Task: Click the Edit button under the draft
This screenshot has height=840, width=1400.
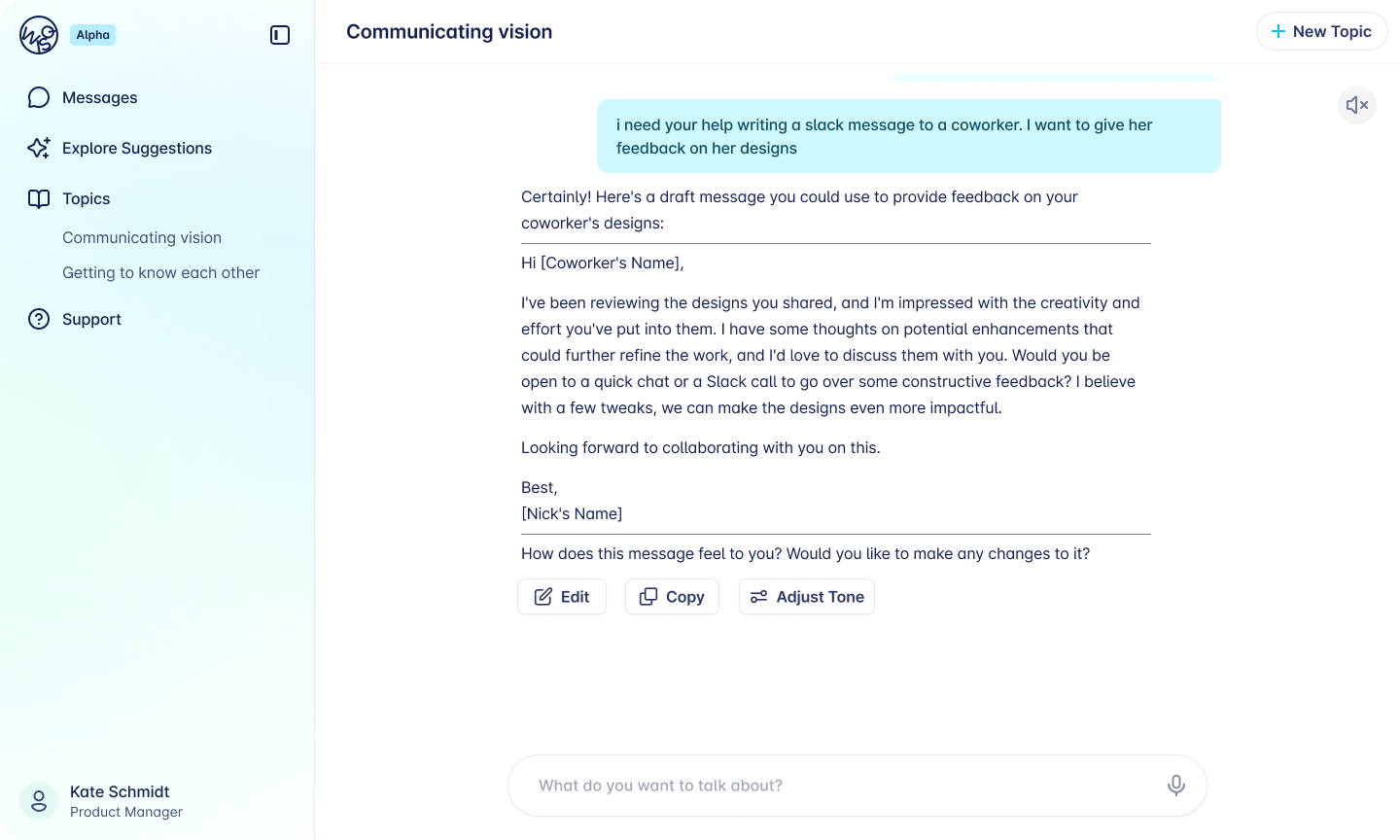Action: coord(561,596)
